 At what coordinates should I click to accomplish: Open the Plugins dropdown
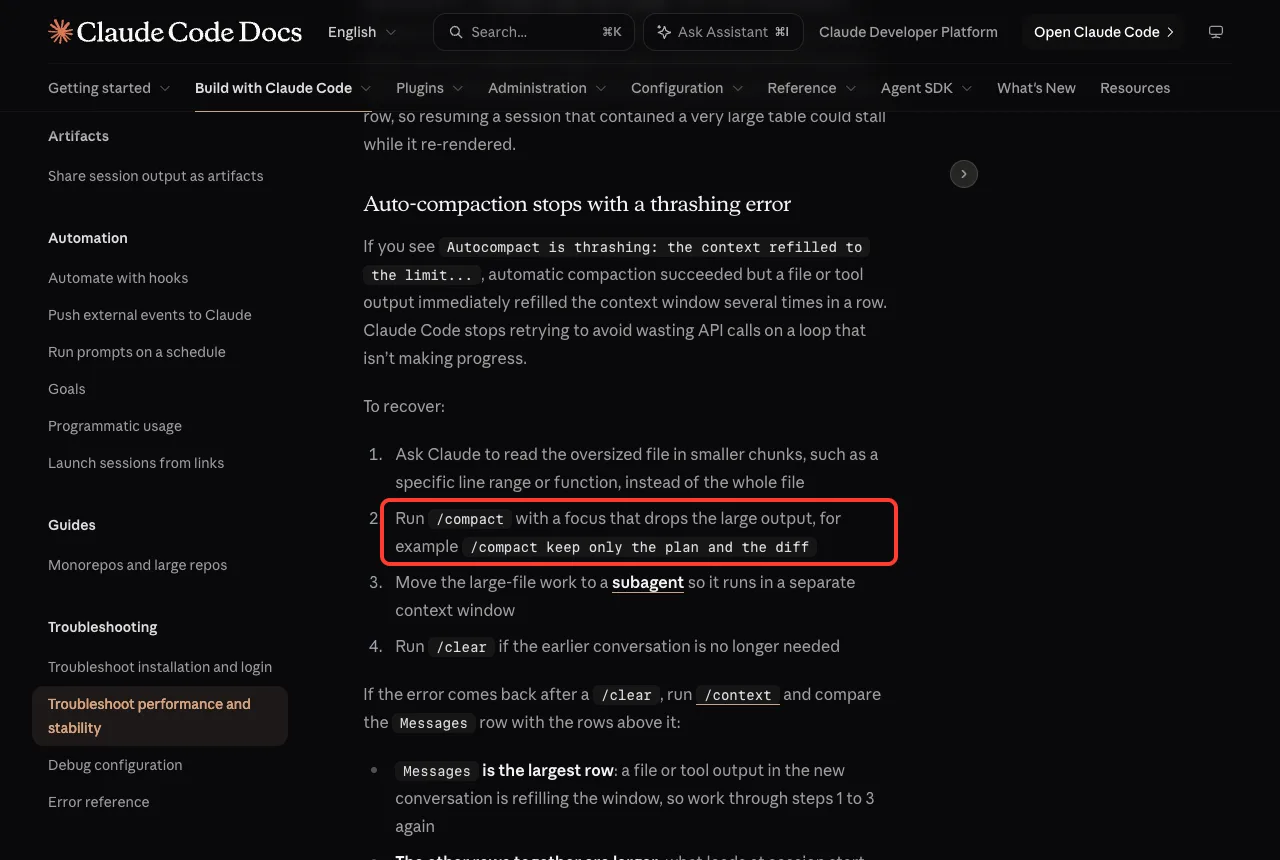430,88
